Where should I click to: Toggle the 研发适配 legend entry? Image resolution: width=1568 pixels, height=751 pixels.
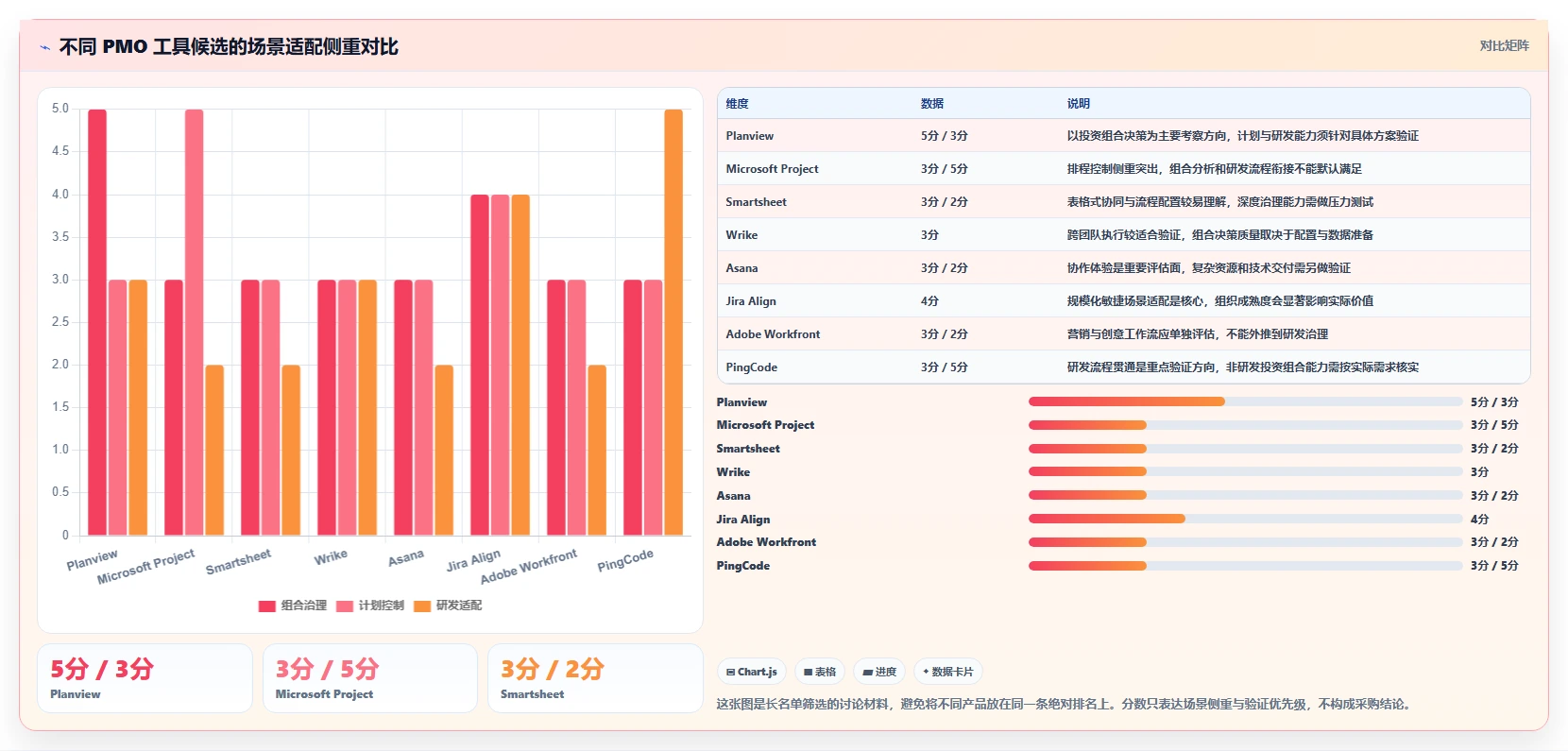(x=448, y=606)
